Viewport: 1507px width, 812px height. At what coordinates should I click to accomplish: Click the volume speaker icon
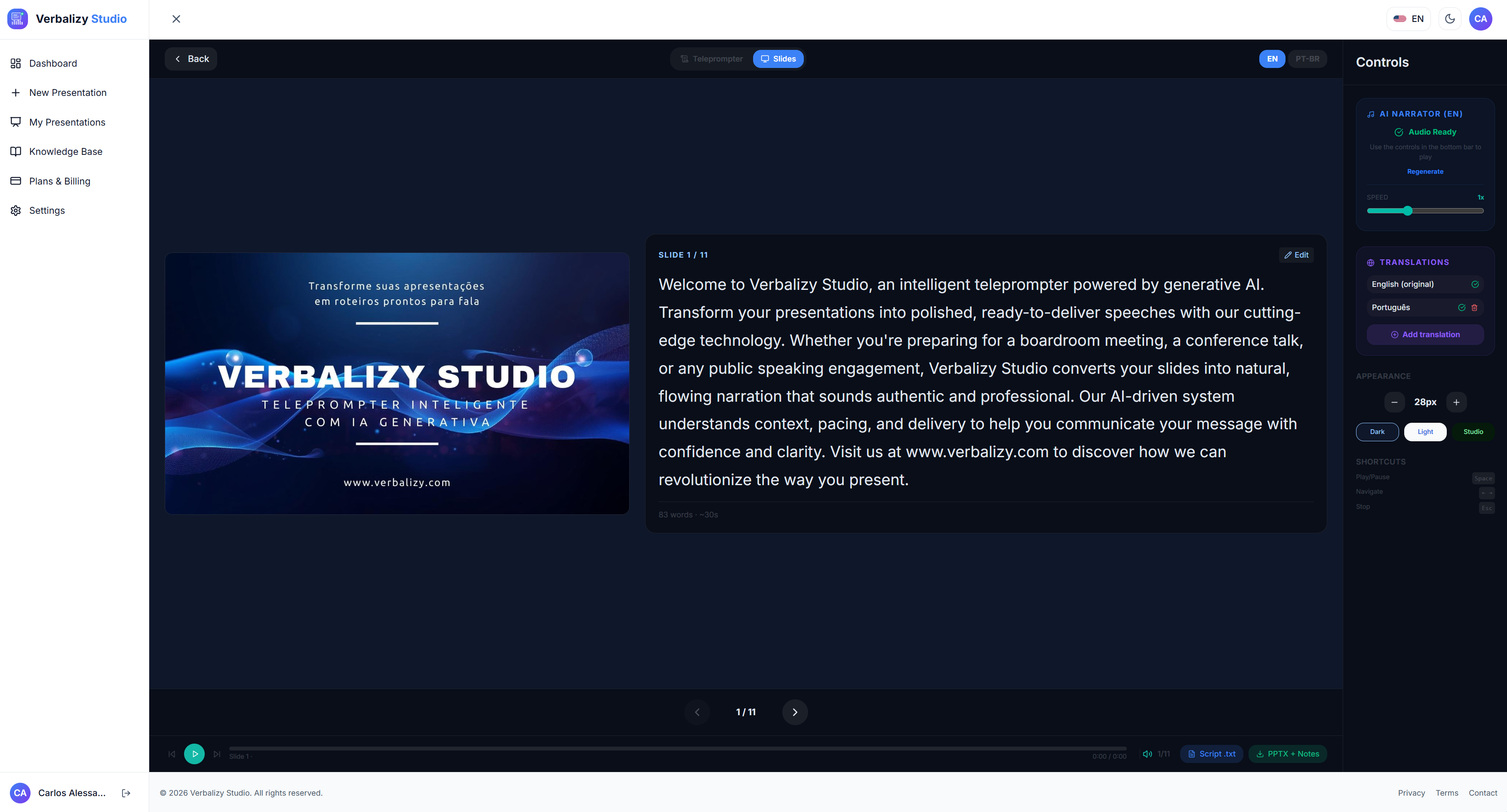[1147, 754]
